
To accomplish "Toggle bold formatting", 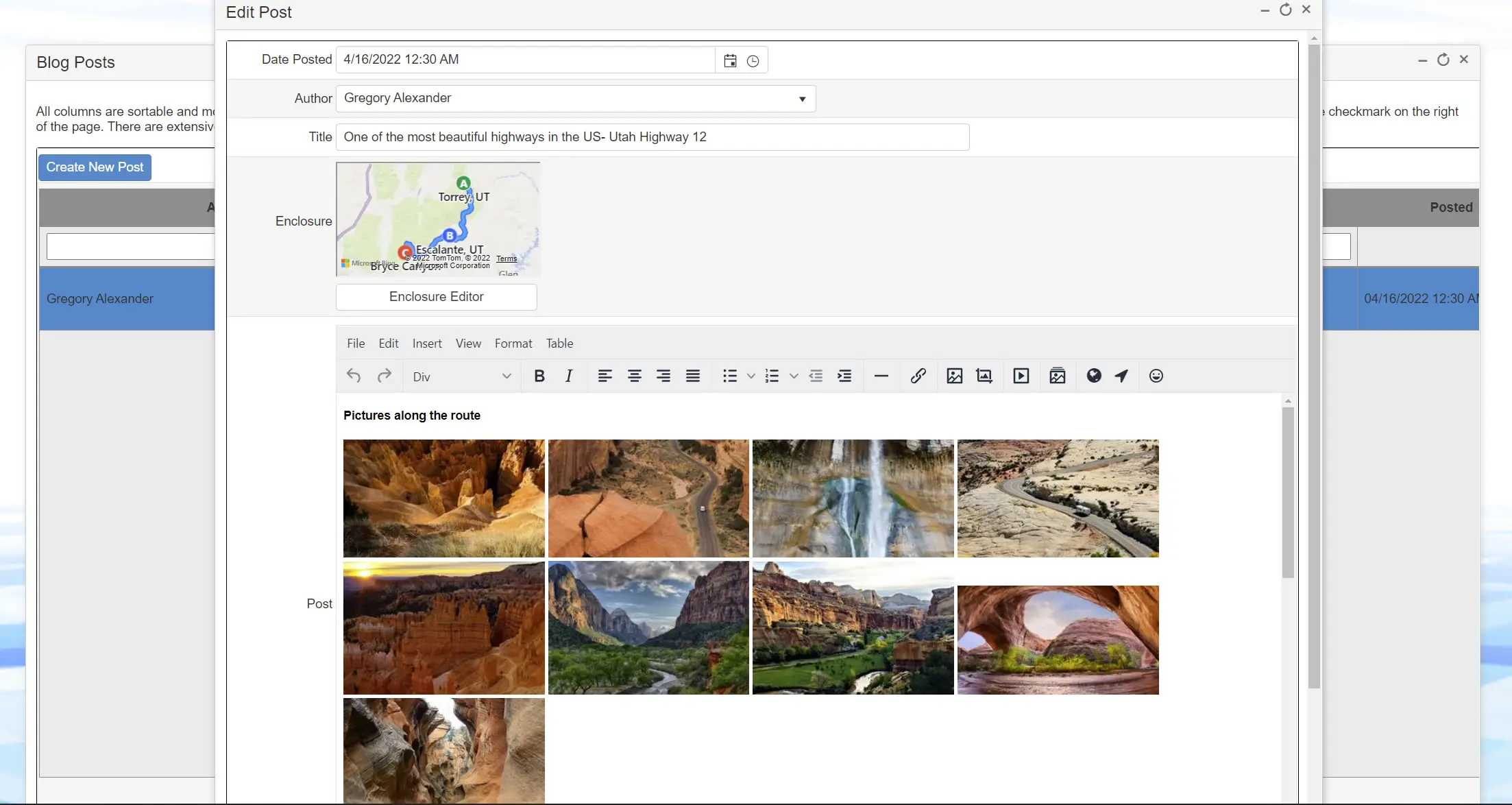I will click(539, 376).
